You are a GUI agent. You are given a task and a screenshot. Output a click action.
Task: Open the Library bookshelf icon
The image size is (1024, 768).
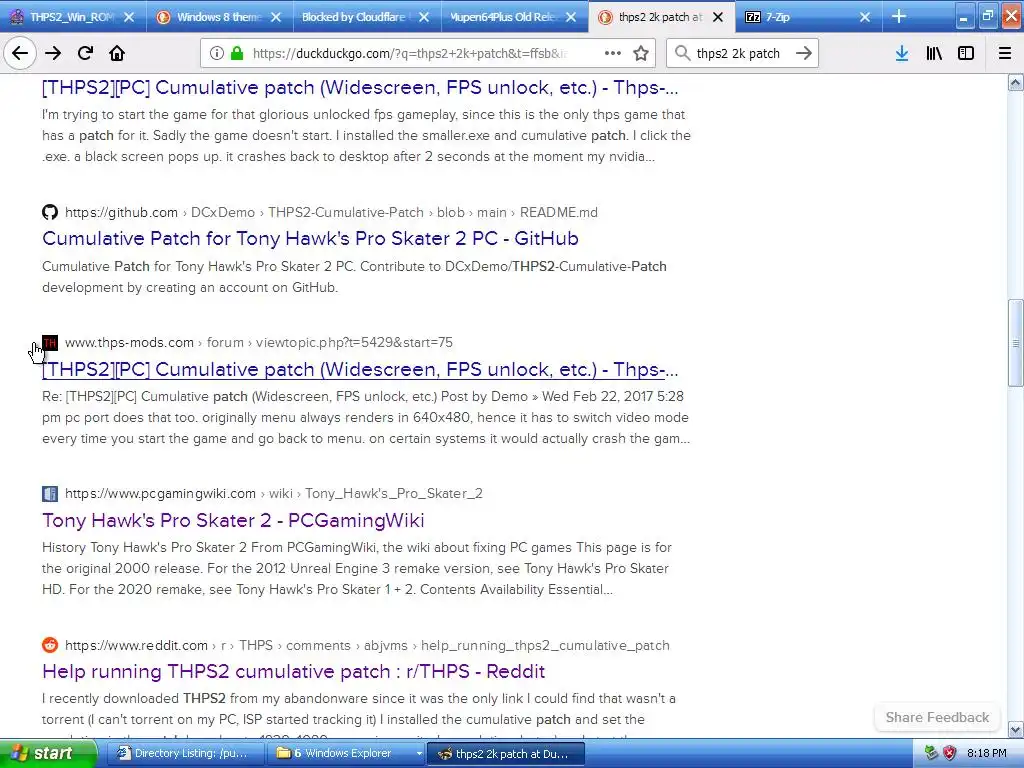(934, 53)
